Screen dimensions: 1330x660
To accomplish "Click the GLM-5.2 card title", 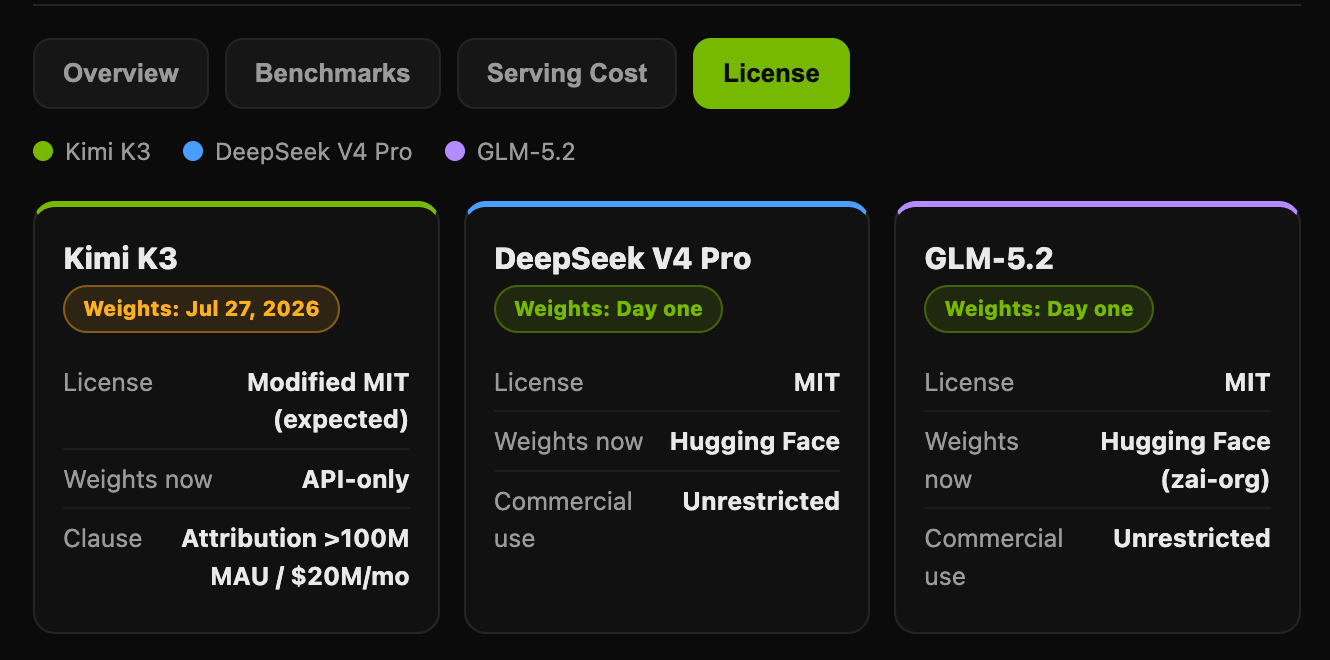I will [989, 259].
